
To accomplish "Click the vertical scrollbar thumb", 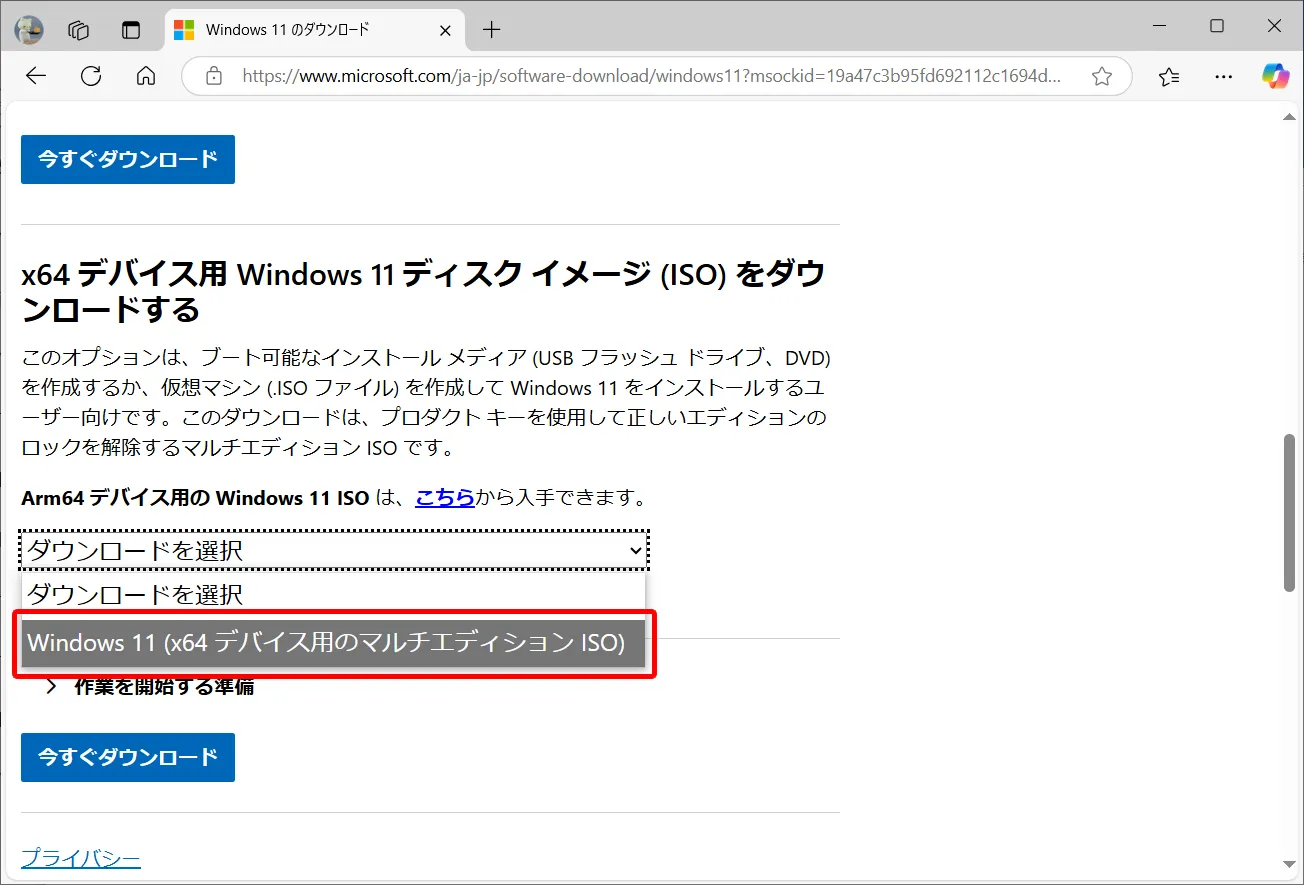I will coord(1290,512).
